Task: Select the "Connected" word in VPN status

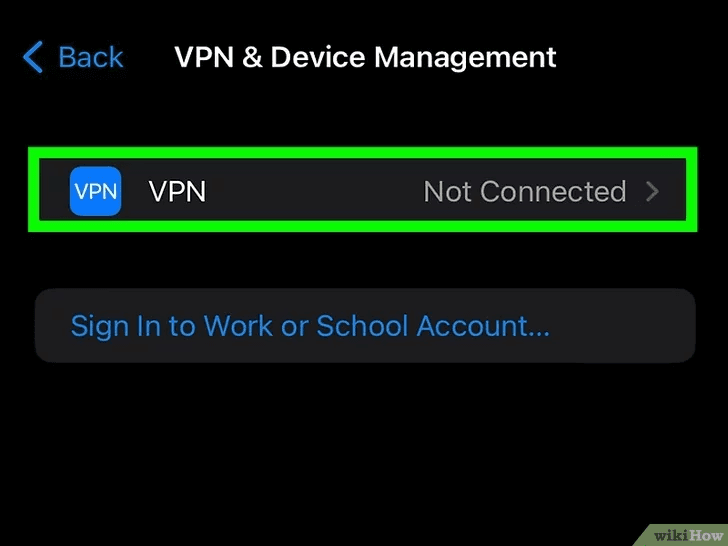Action: [x=553, y=191]
